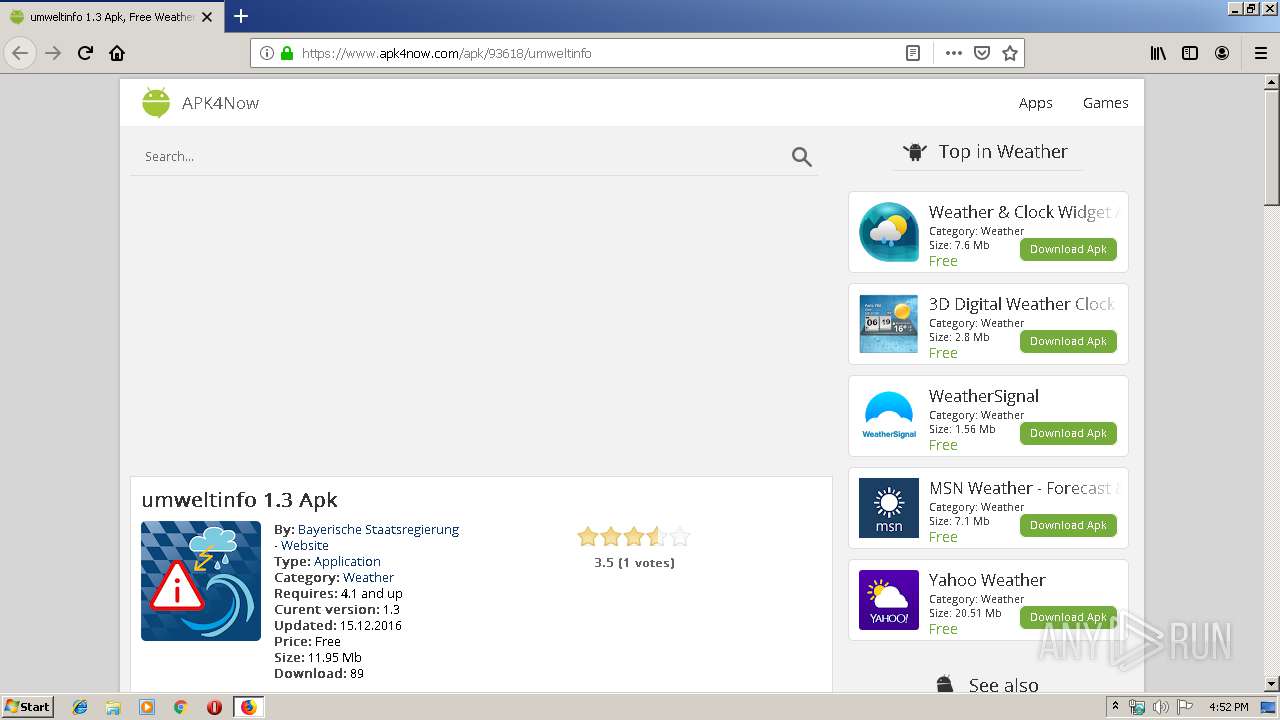Screen dimensions: 1280x720
Task: Click the volume tray icon
Action: [1161, 707]
